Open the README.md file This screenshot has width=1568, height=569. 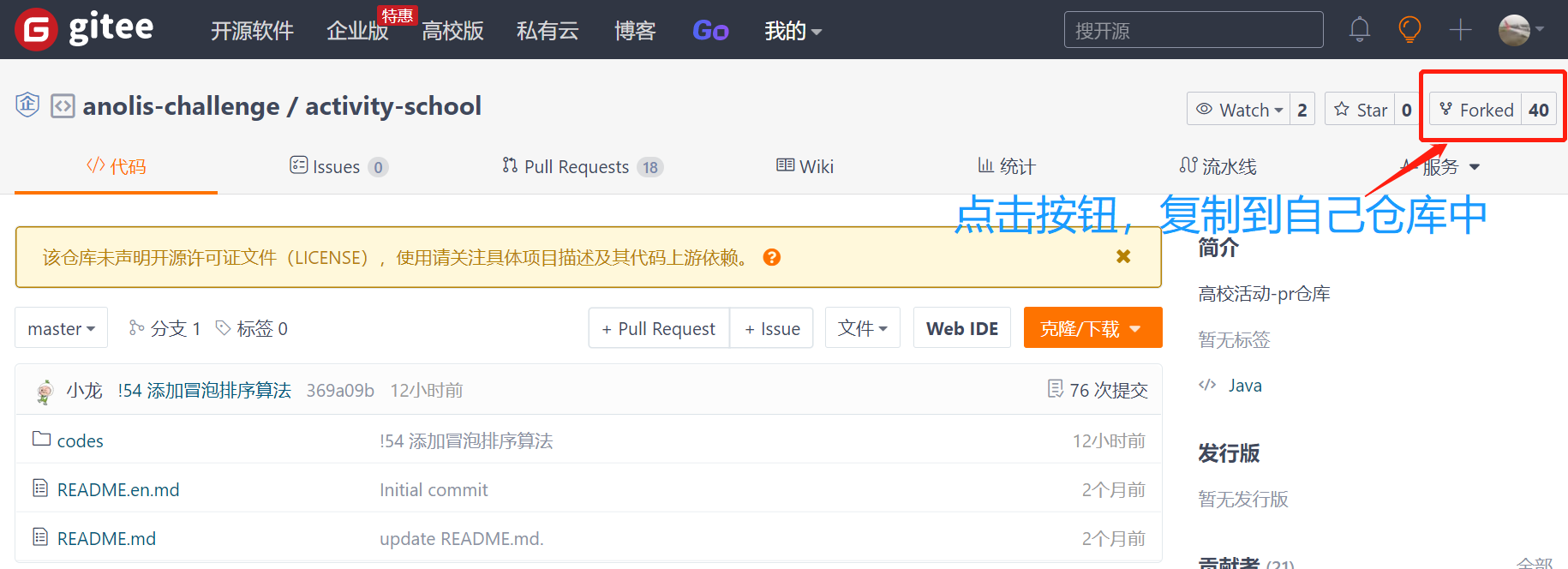(x=106, y=538)
